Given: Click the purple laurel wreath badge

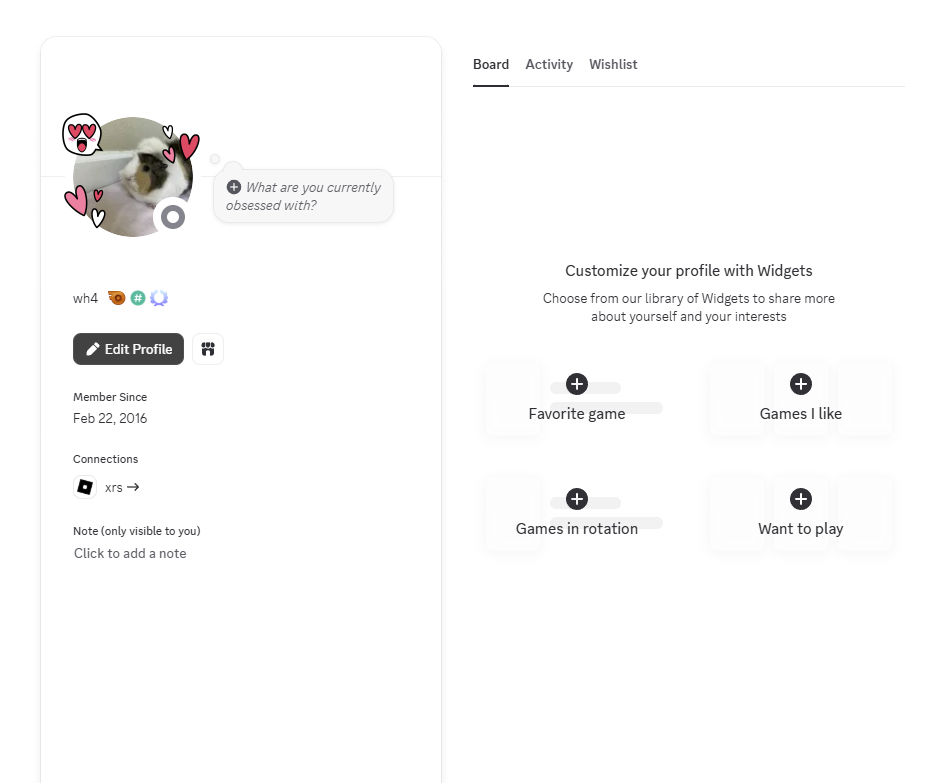Looking at the screenshot, I should tap(159, 298).
